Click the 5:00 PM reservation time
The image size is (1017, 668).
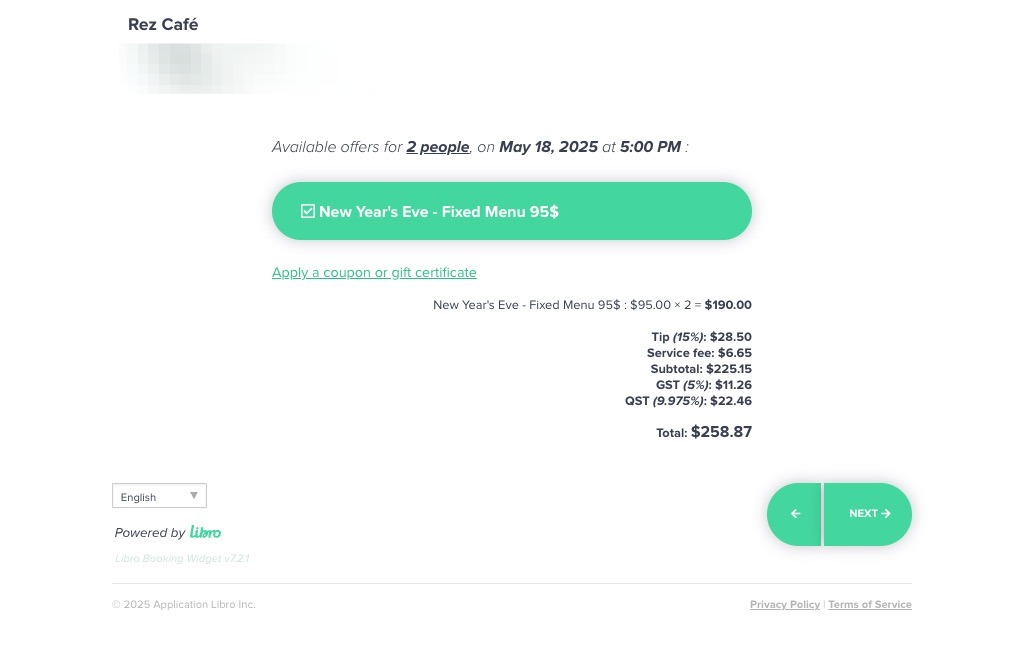point(650,147)
